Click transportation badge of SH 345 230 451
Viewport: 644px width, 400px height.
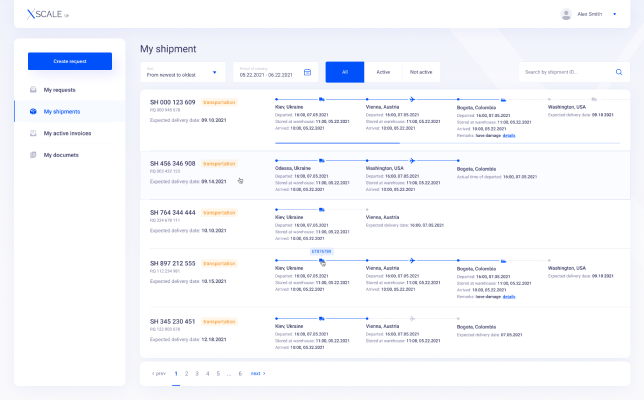point(219,322)
